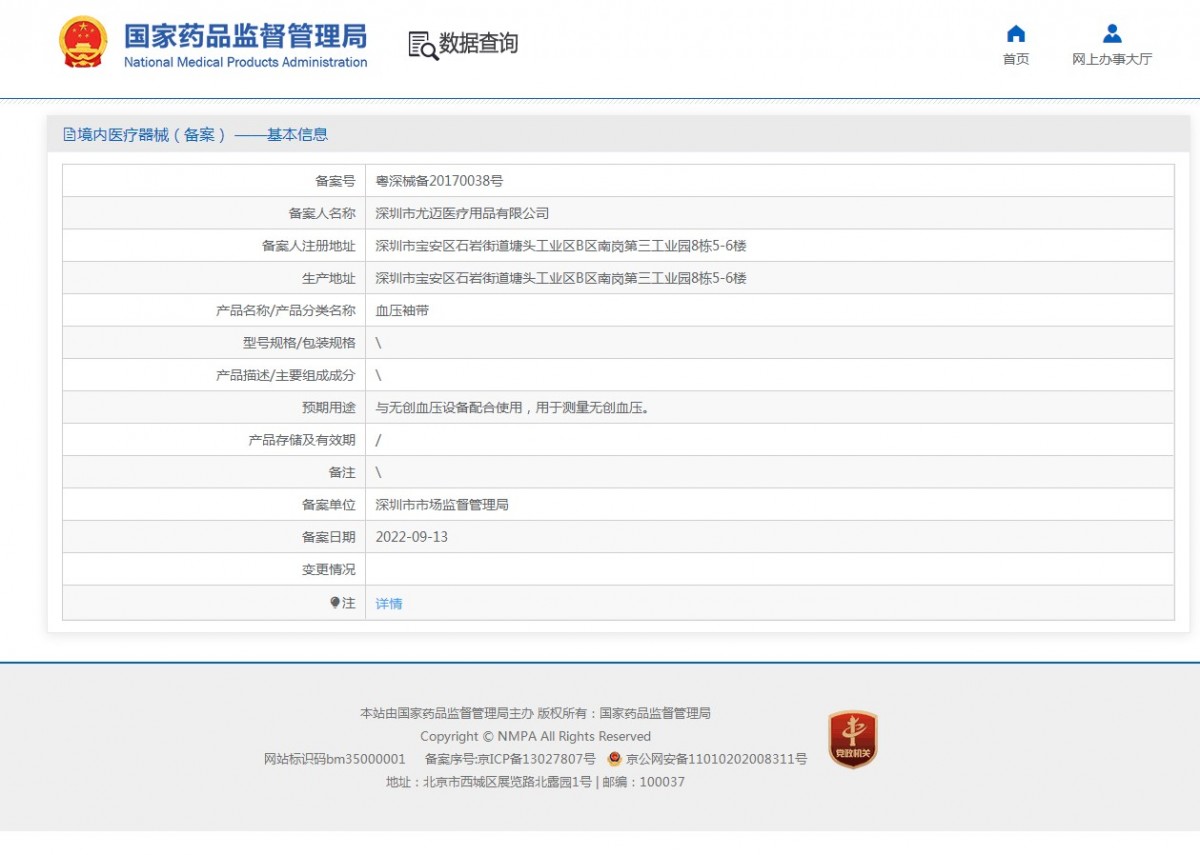Click the 生产地址 address value
1200x855 pixels.
pyautogui.click(x=561, y=278)
